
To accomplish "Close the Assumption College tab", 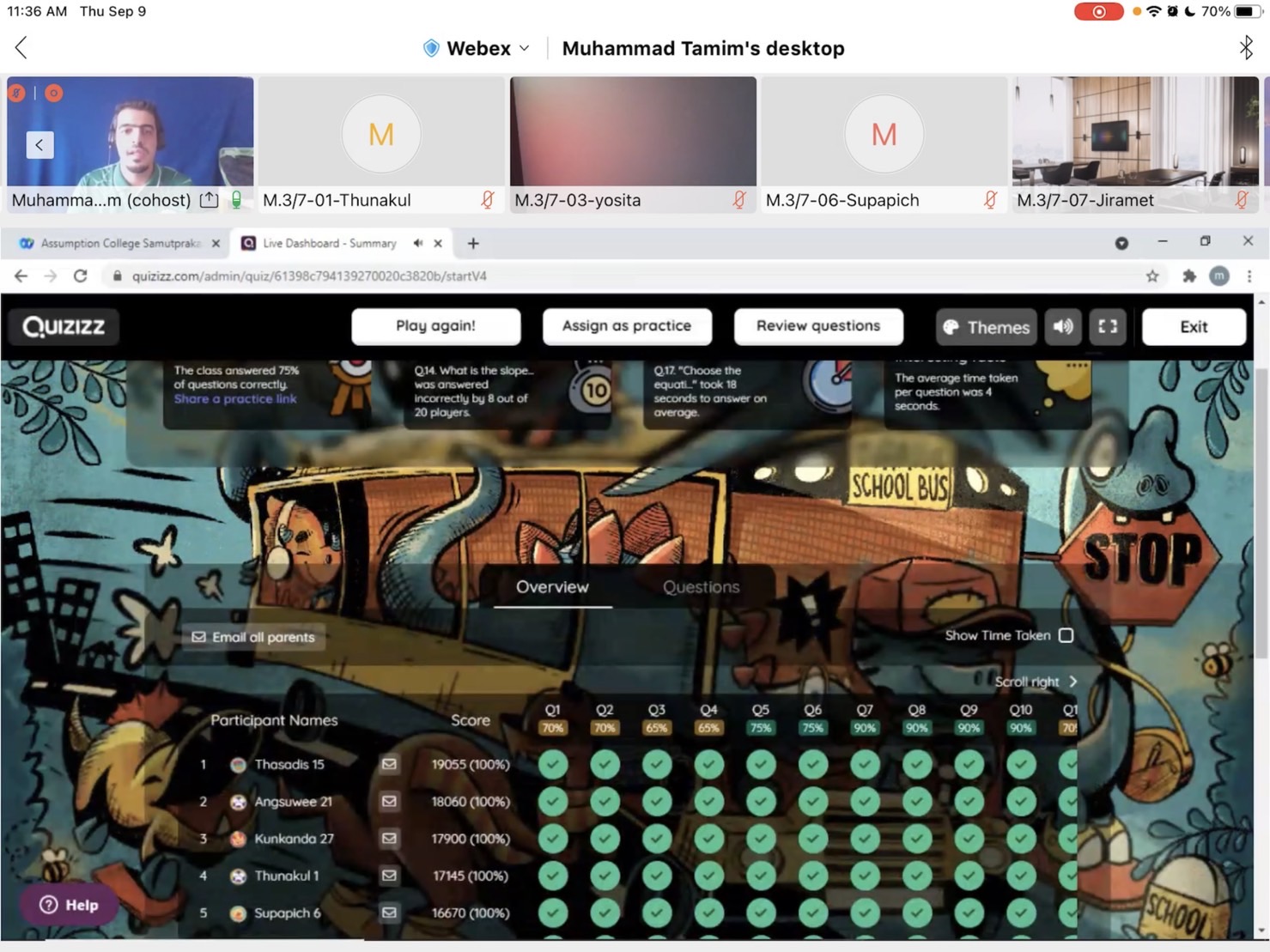I will (216, 244).
